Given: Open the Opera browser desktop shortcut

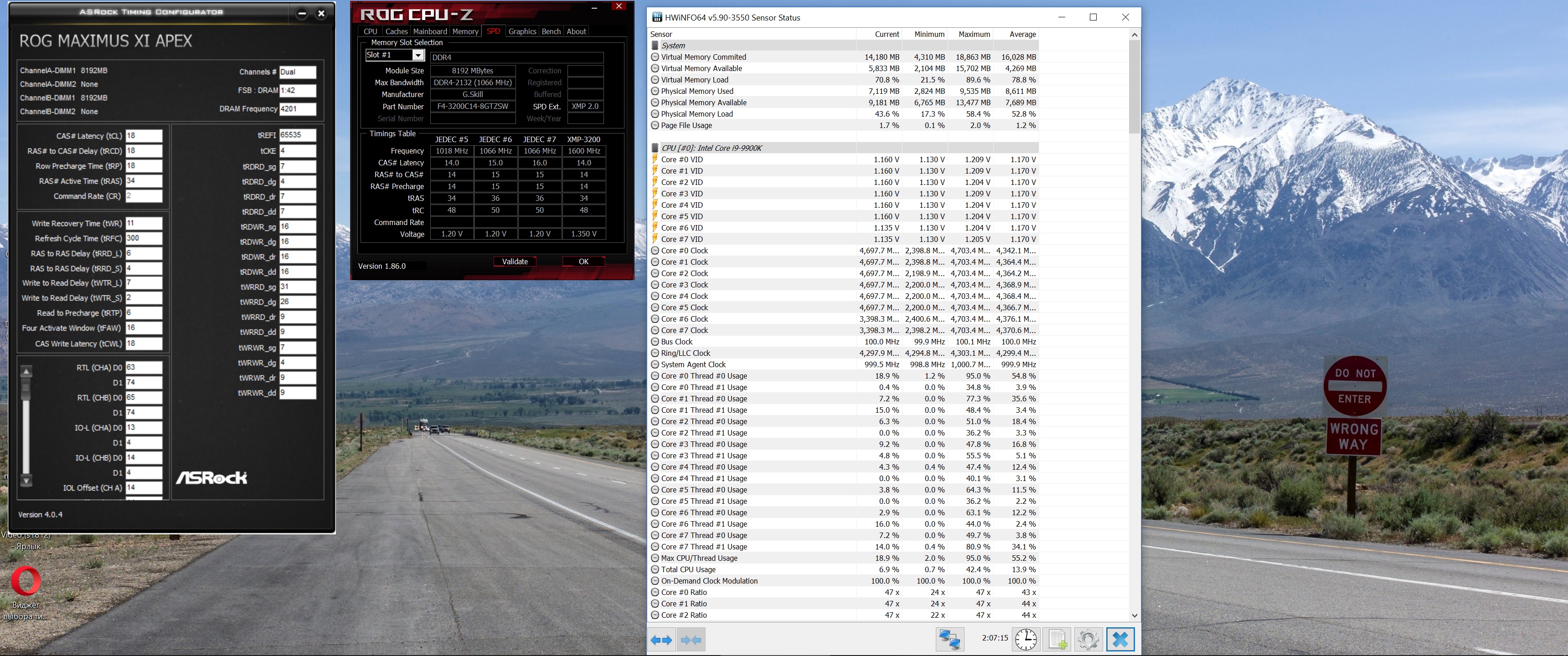Looking at the screenshot, I should point(26,582).
